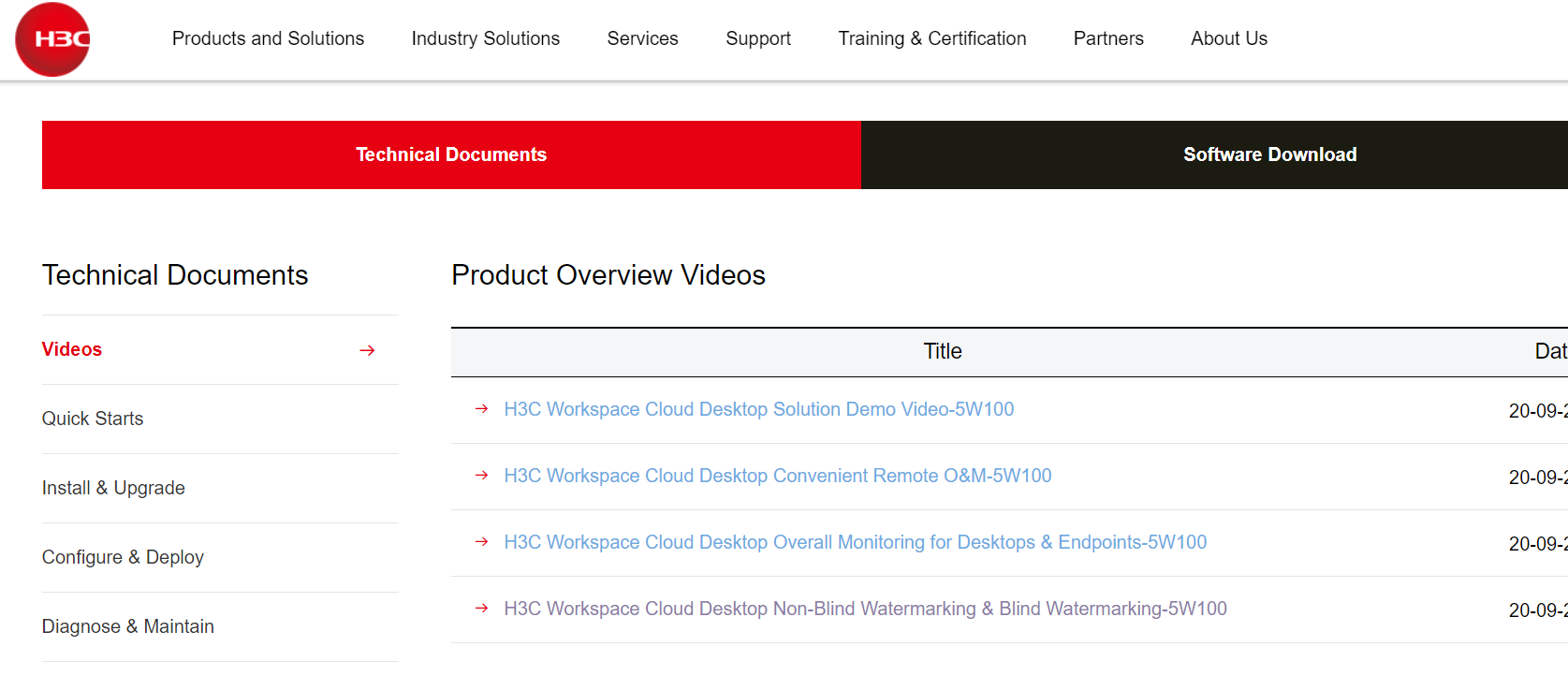This screenshot has width=1568, height=676.
Task: Open Diagnose & Maintain section
Action: click(x=128, y=626)
